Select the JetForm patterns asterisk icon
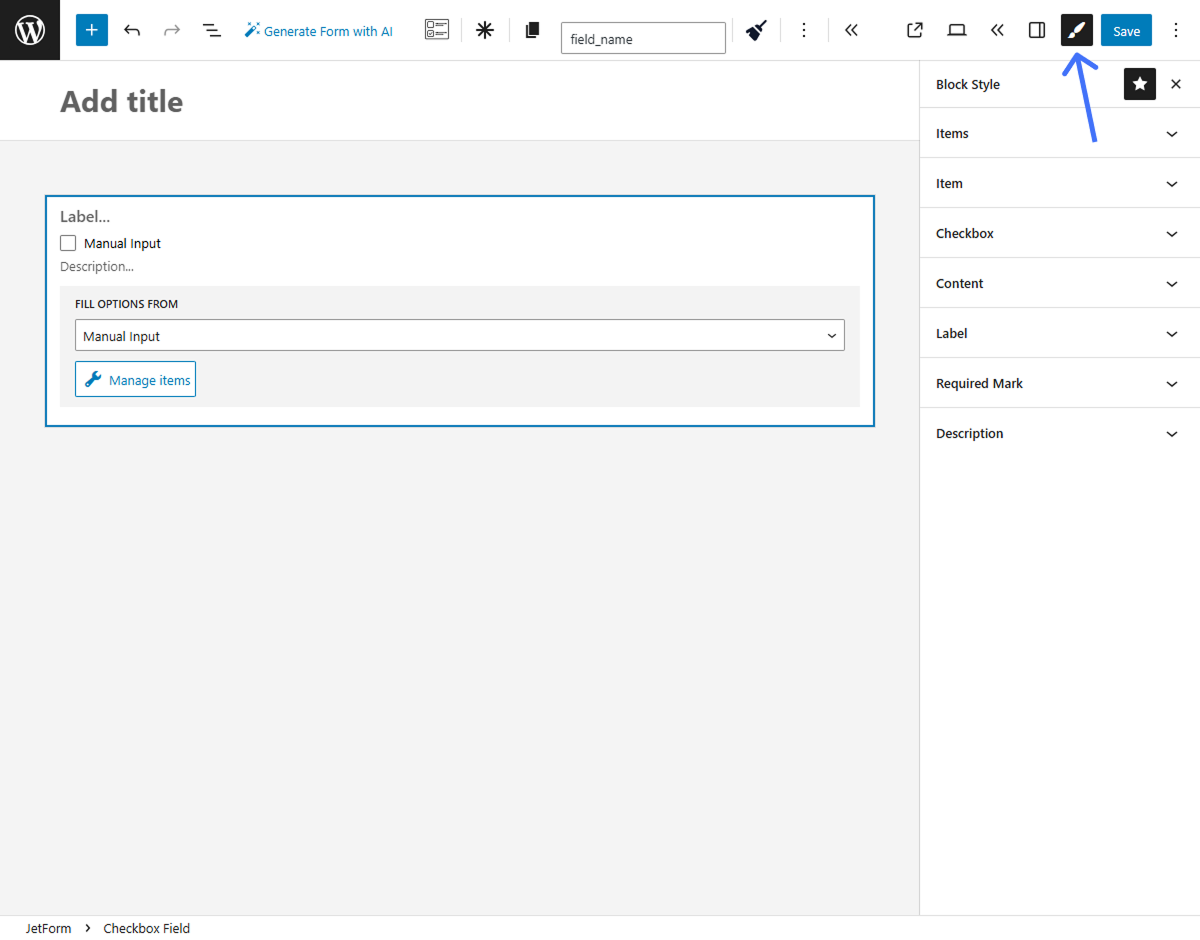 pyautogui.click(x=484, y=30)
